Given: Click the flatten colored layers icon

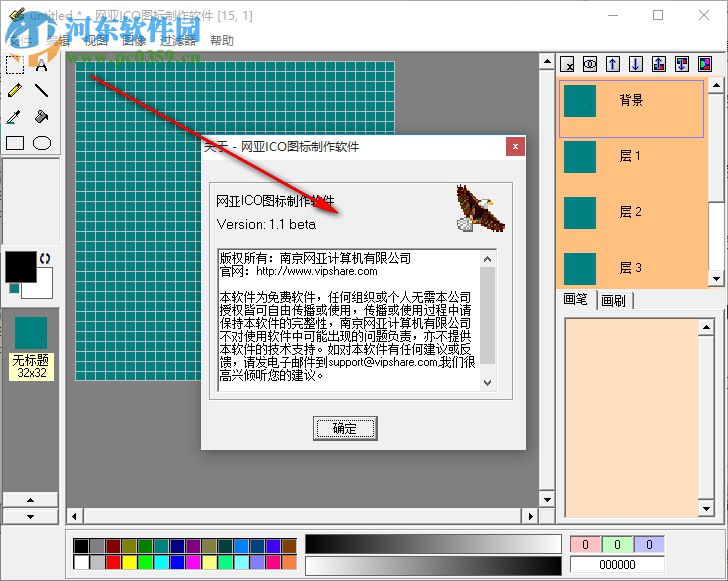Looking at the screenshot, I should 705,64.
